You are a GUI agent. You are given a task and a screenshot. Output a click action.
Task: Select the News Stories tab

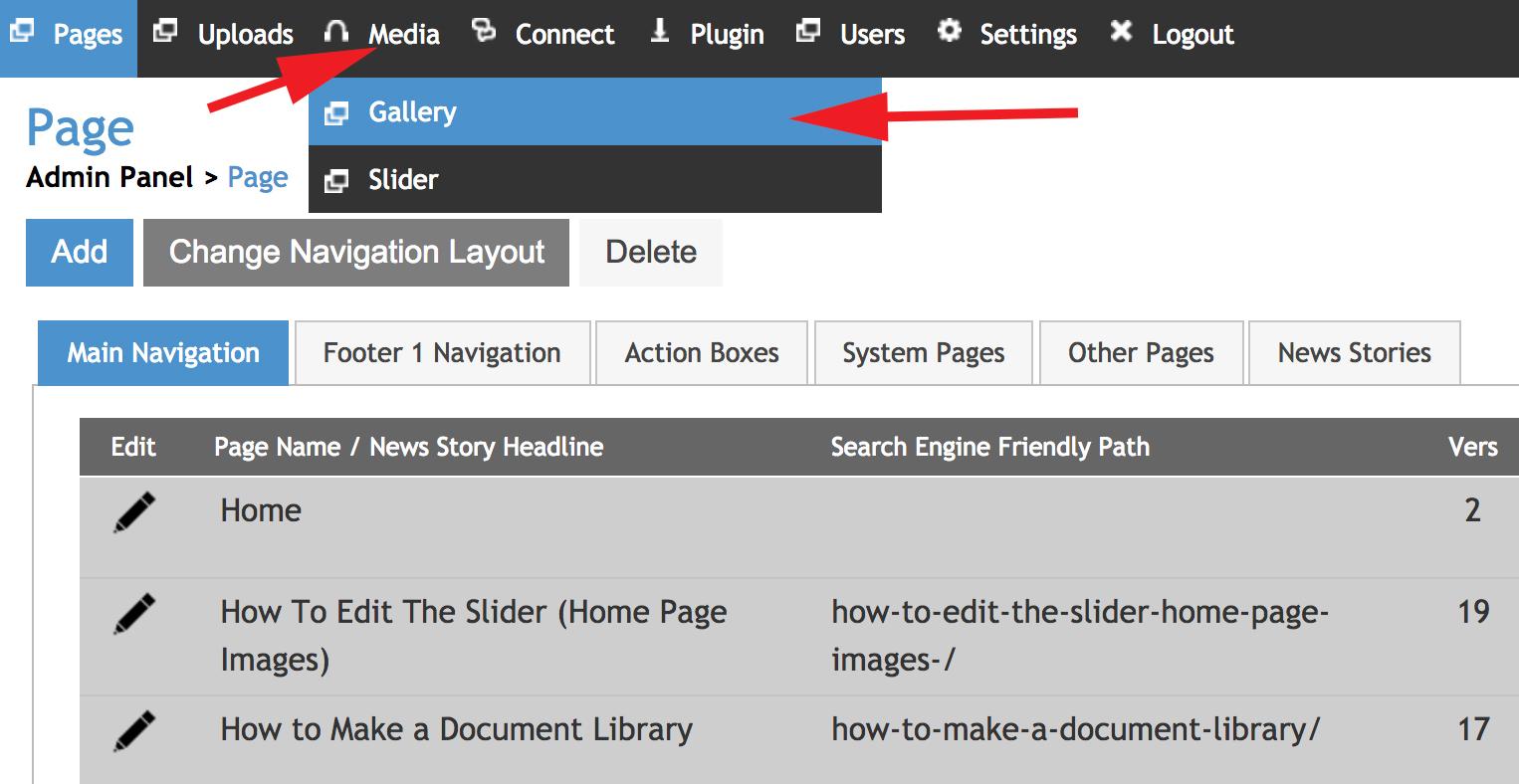pyautogui.click(x=1354, y=353)
